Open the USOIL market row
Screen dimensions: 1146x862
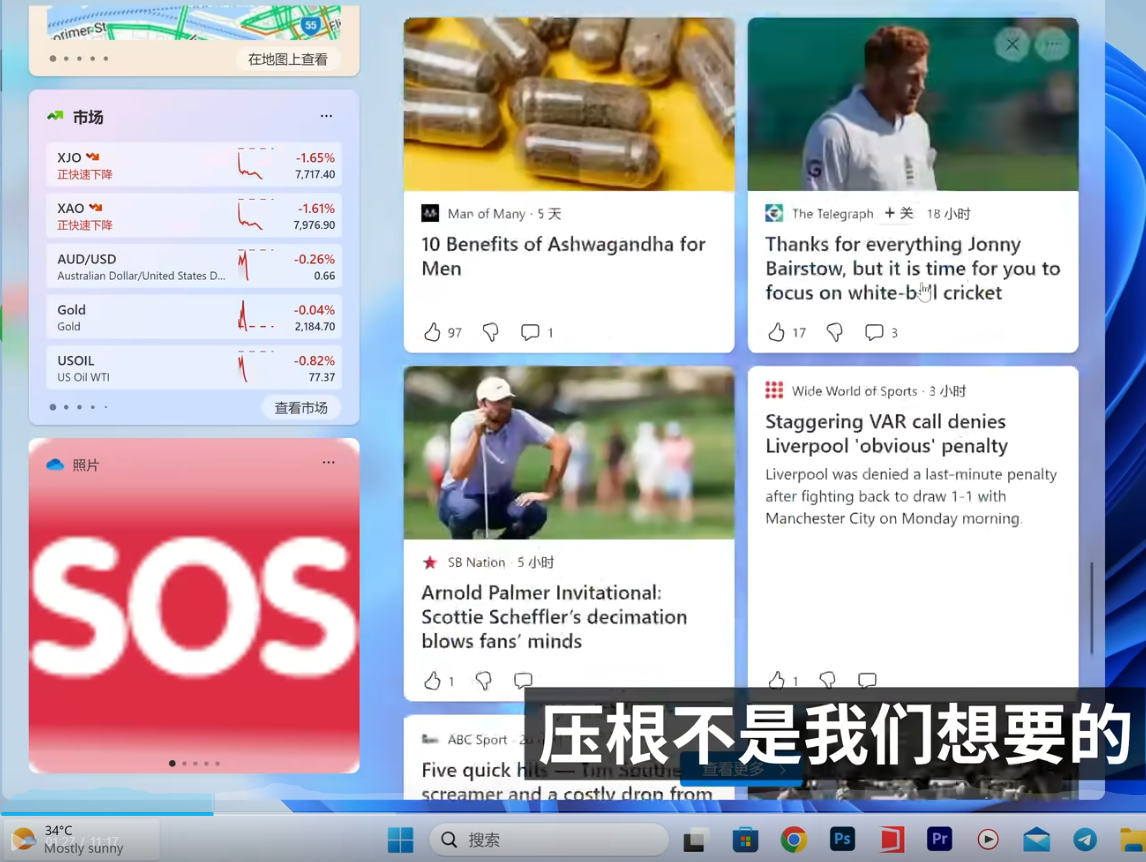(x=194, y=368)
